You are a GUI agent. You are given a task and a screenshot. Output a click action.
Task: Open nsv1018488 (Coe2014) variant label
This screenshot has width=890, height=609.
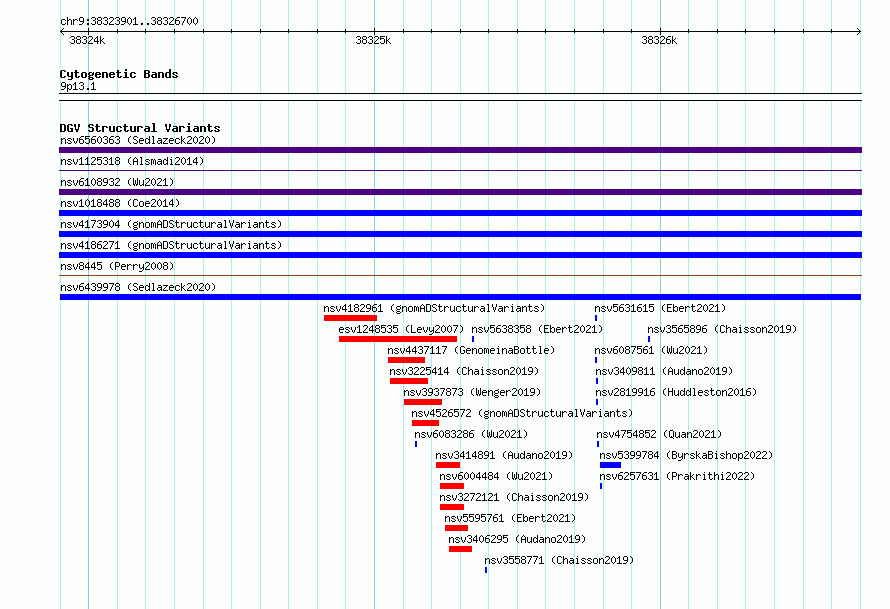pyautogui.click(x=120, y=203)
